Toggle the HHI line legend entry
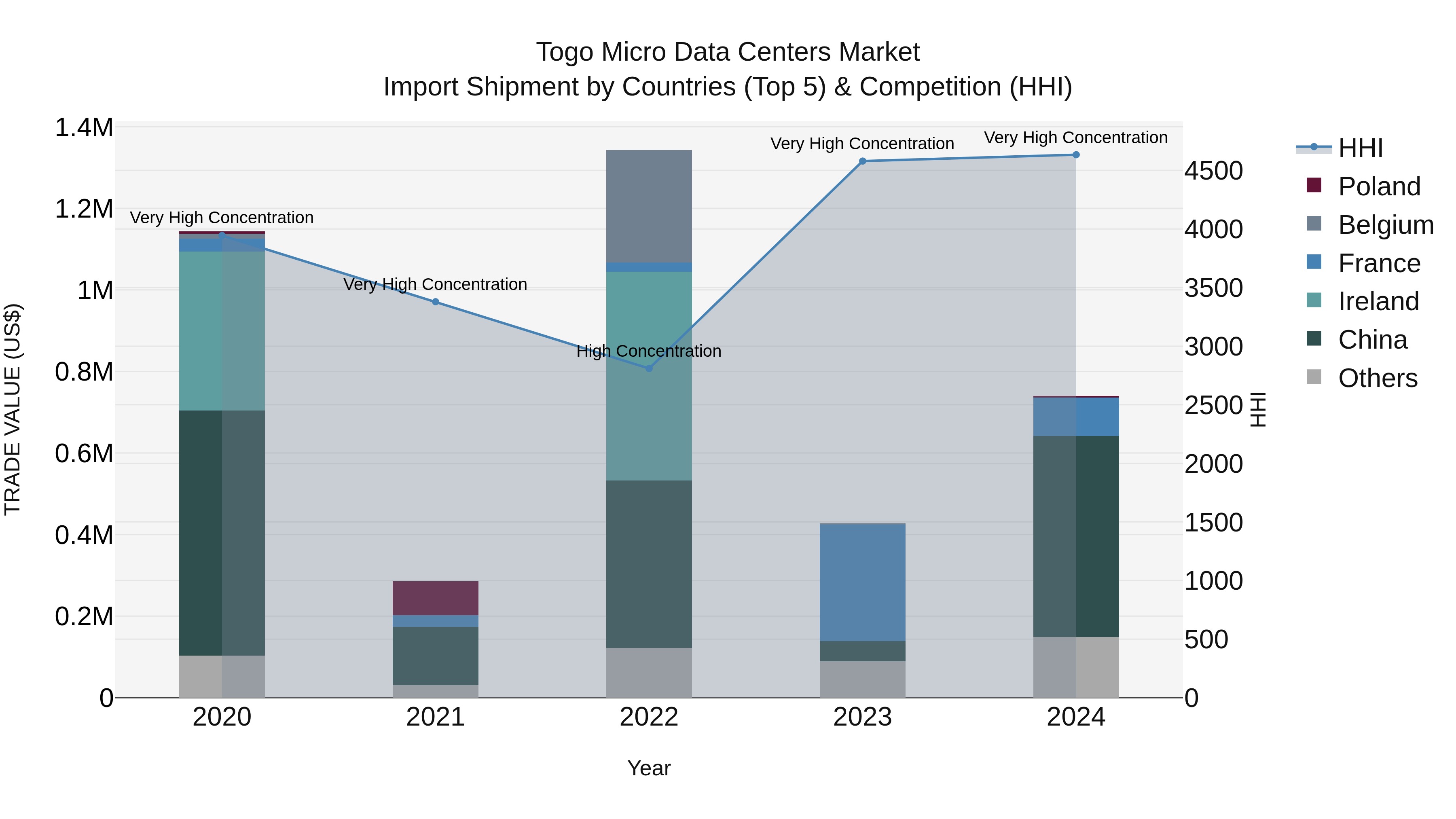 [1340, 148]
